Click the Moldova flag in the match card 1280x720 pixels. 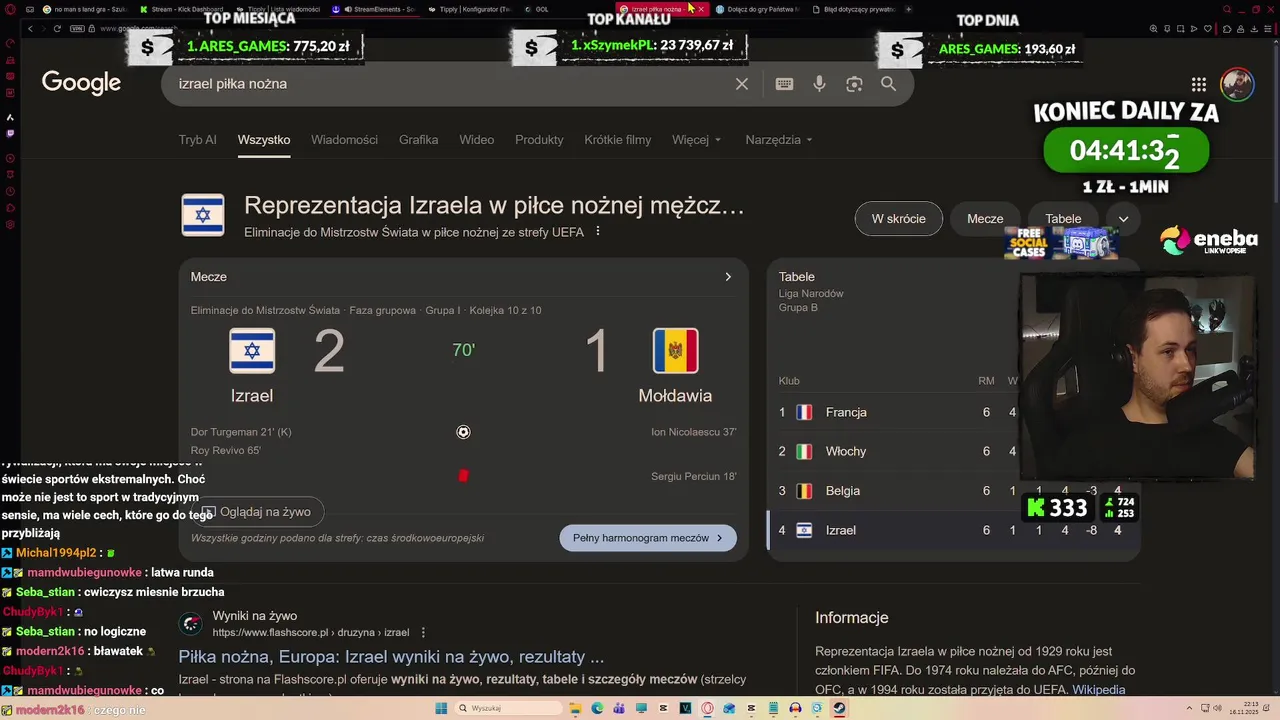point(675,351)
